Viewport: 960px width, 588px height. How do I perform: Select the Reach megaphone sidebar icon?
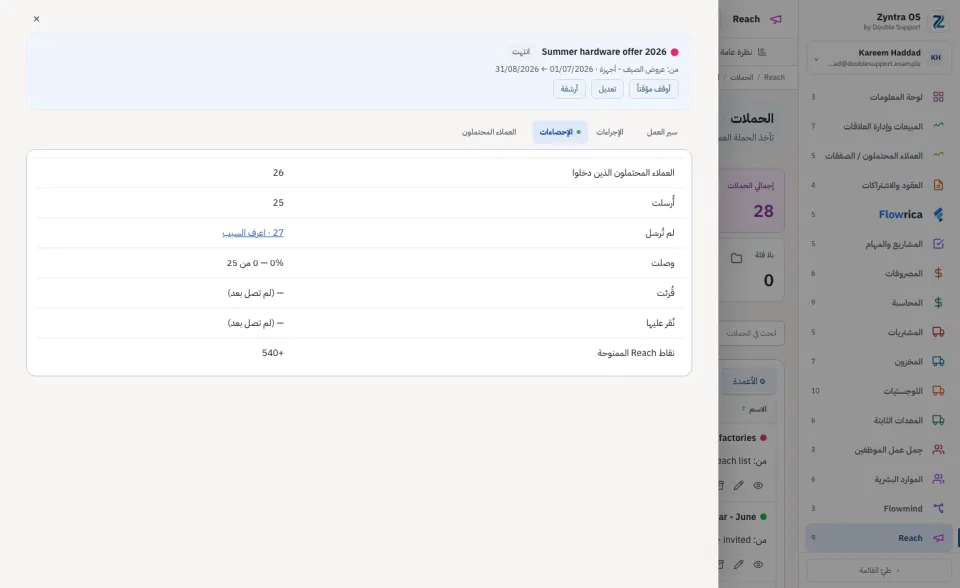click(938, 538)
